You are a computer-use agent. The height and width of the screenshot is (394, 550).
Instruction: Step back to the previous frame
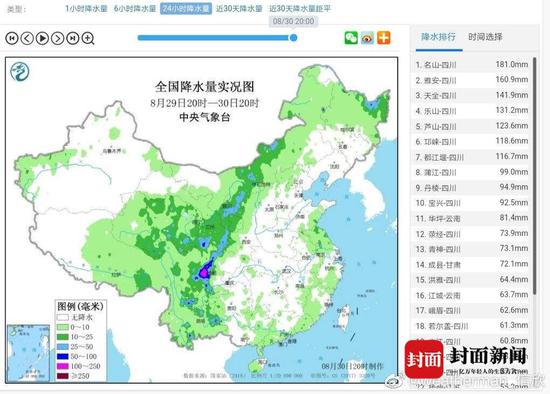27,38
